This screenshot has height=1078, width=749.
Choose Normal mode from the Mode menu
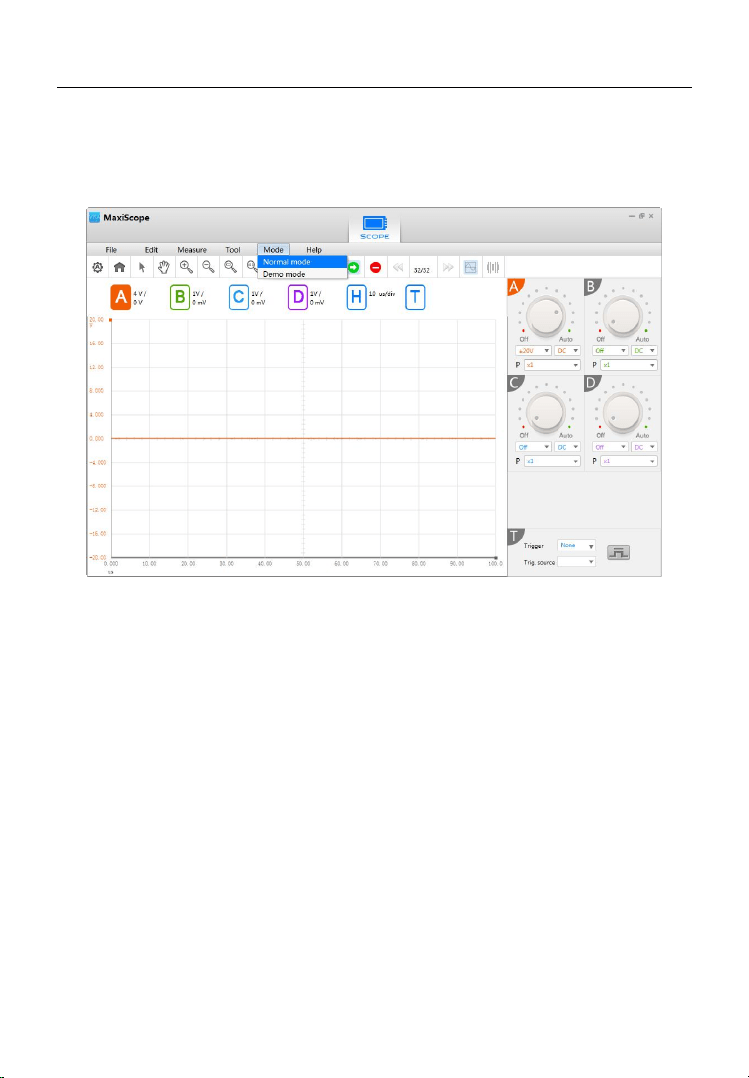click(x=303, y=262)
